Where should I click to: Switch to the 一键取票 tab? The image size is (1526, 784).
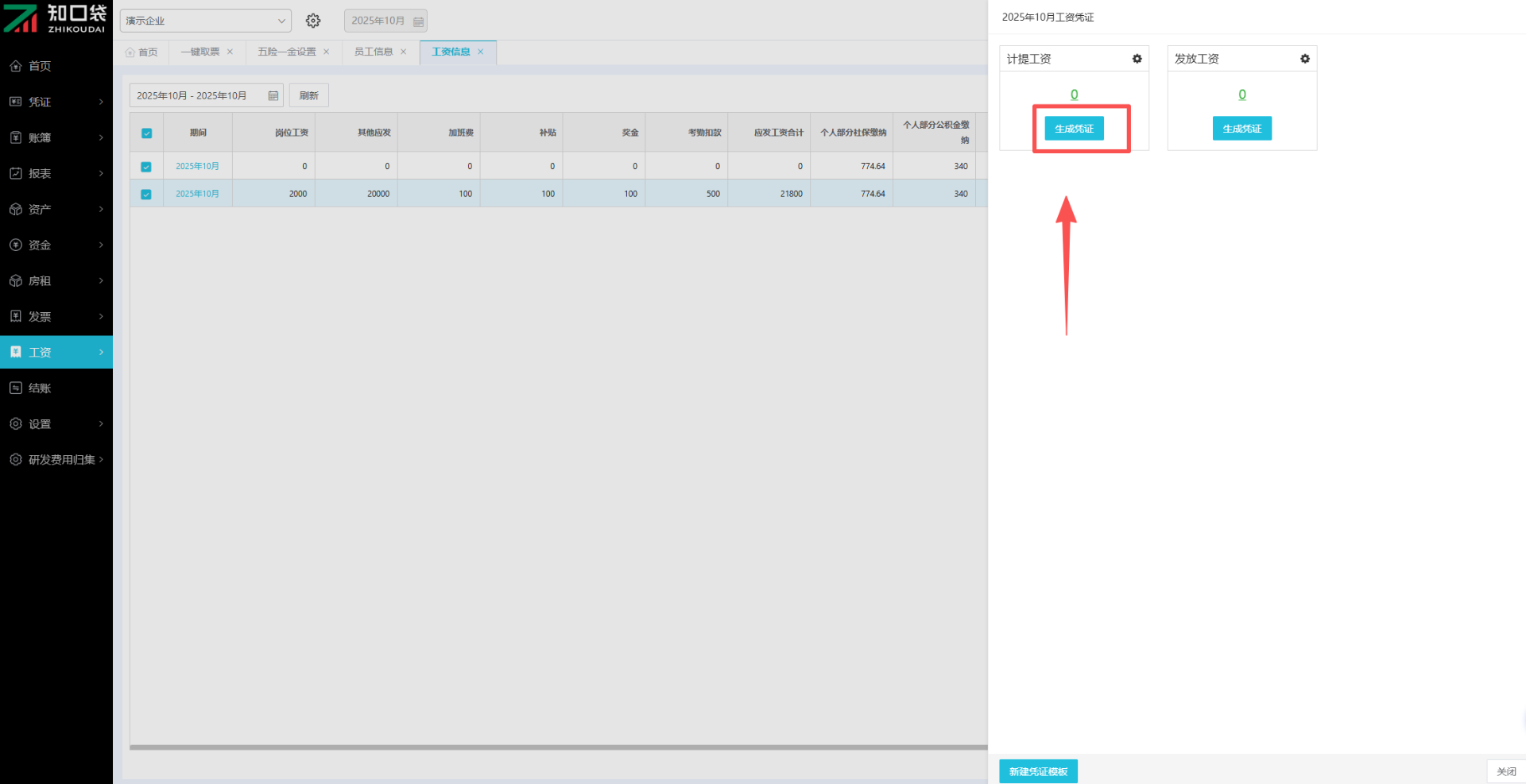click(x=199, y=52)
